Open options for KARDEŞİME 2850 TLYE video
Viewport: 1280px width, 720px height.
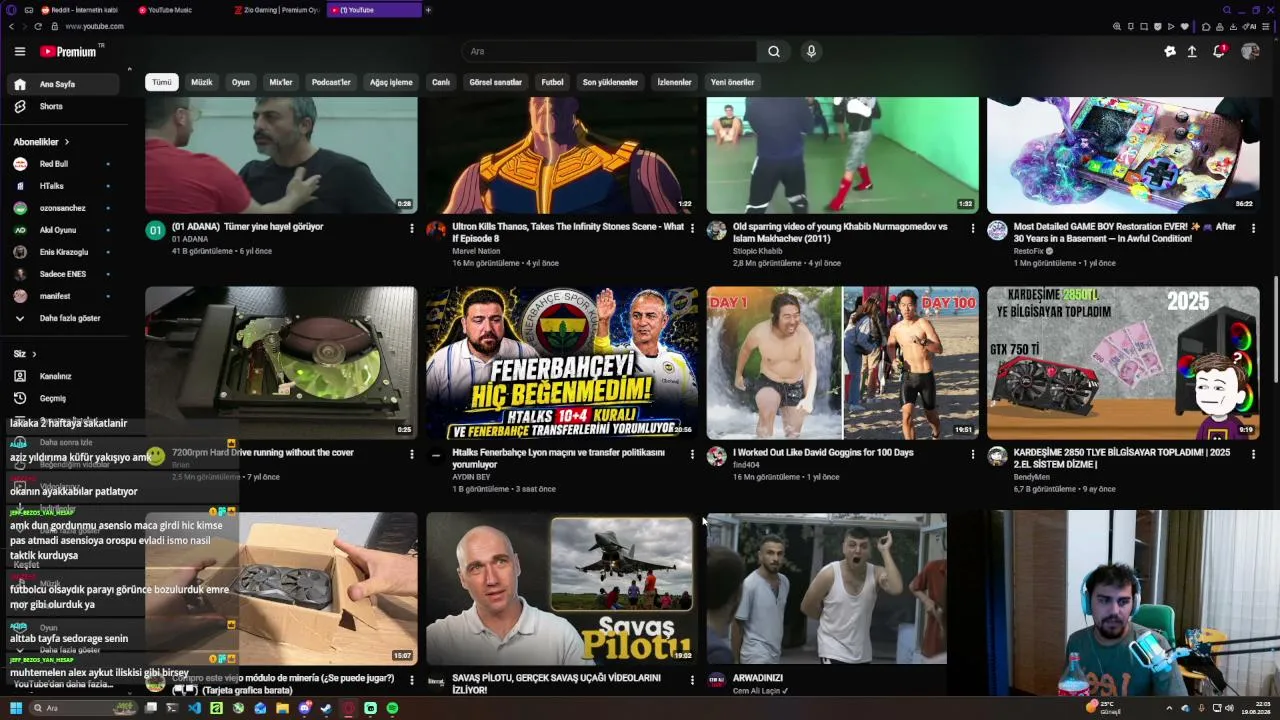(1253, 454)
